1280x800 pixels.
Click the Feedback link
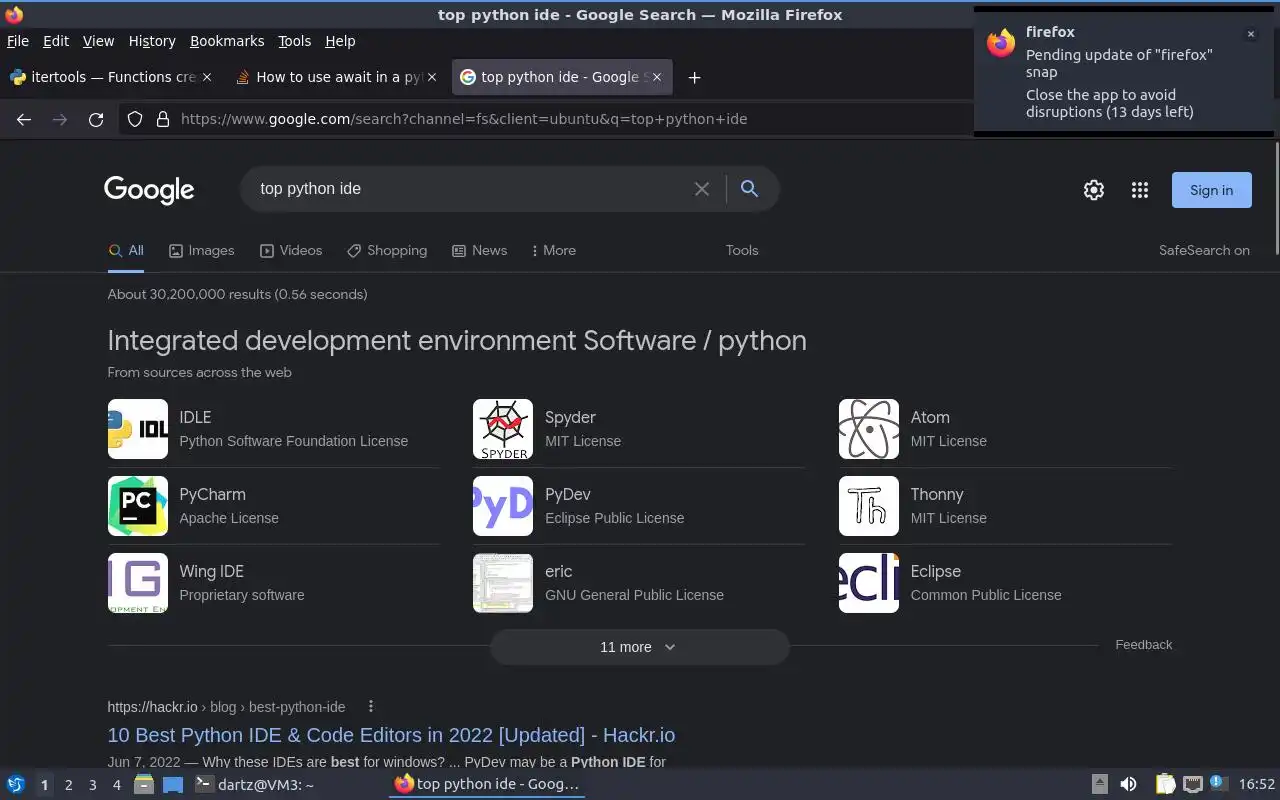[x=1143, y=645]
